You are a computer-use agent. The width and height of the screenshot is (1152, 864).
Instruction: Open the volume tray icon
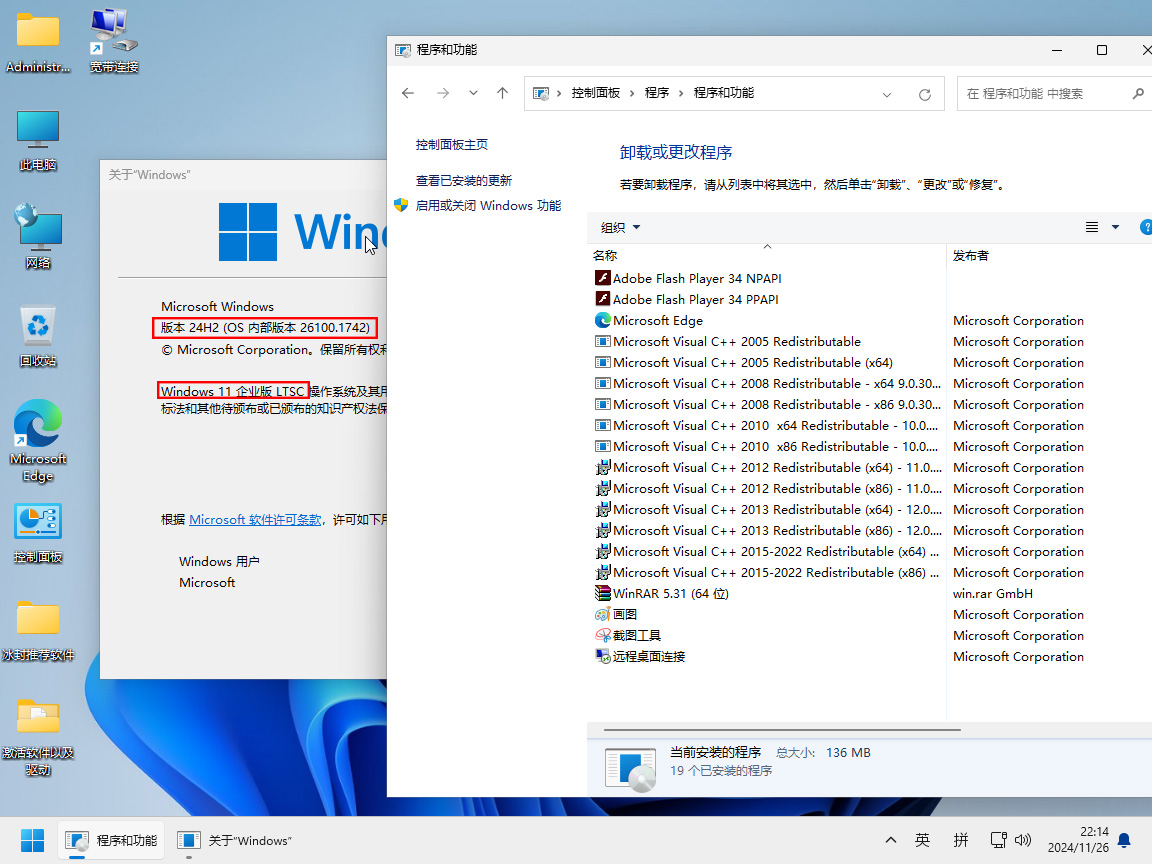coord(1023,840)
